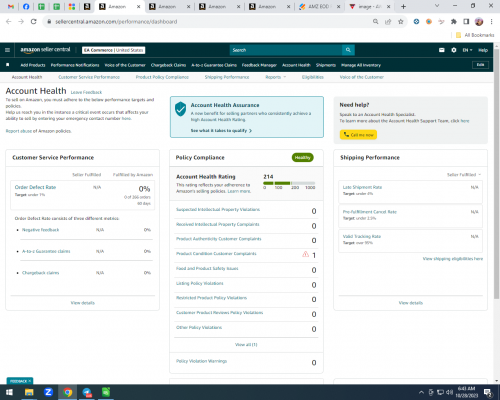This screenshot has width=500, height=400.
Task: Open the Help link in the header
Action: click(x=483, y=50)
